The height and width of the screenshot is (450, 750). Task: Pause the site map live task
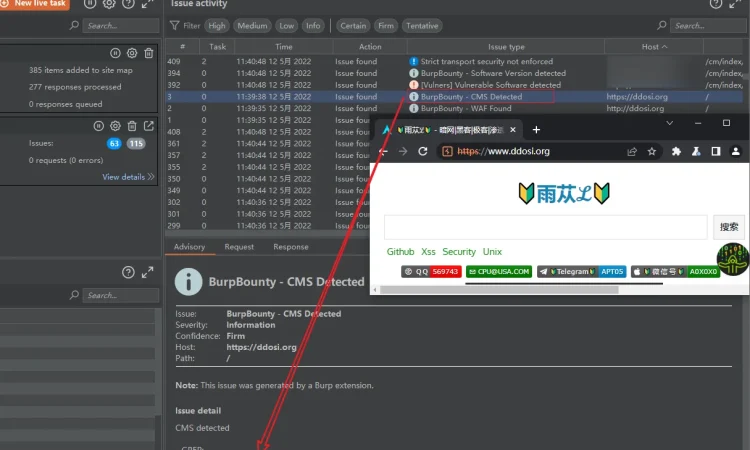tap(115, 53)
